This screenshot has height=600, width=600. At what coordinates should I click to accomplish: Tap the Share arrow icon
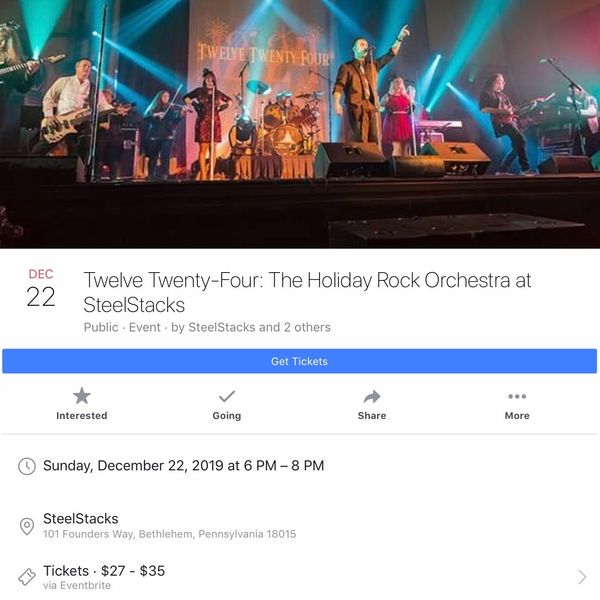(372, 397)
